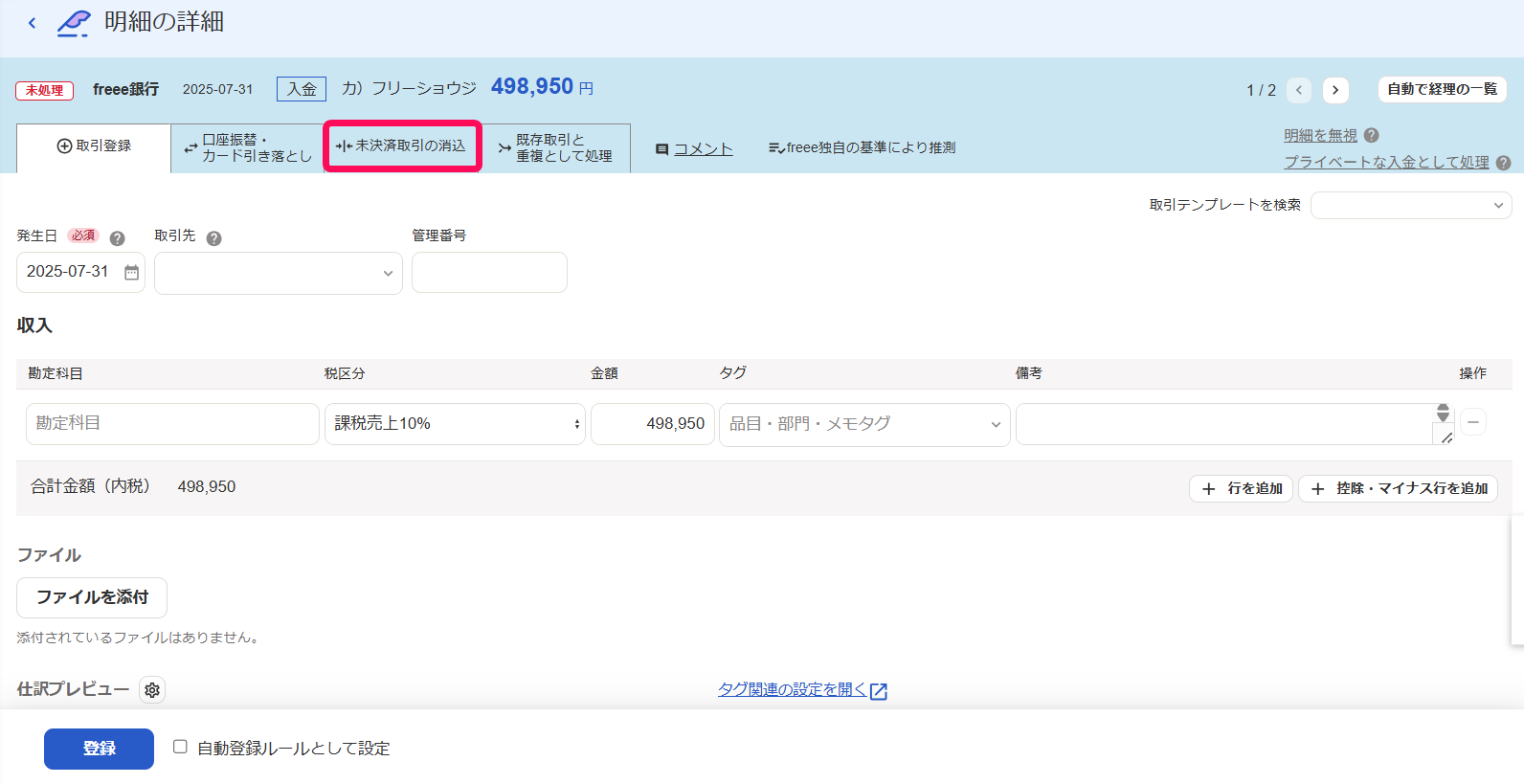
Task: Click the 明細の詳細 page title
Action: click(x=164, y=22)
